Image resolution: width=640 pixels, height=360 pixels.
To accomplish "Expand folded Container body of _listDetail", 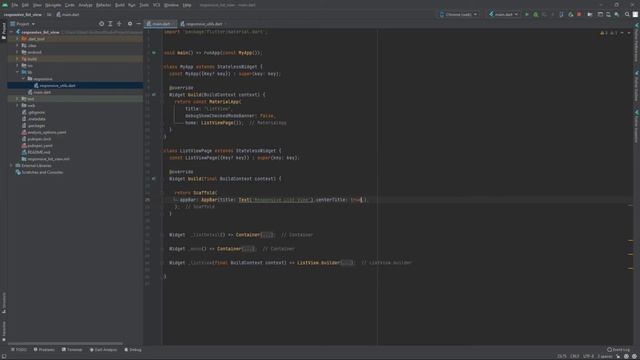I will (267, 235).
